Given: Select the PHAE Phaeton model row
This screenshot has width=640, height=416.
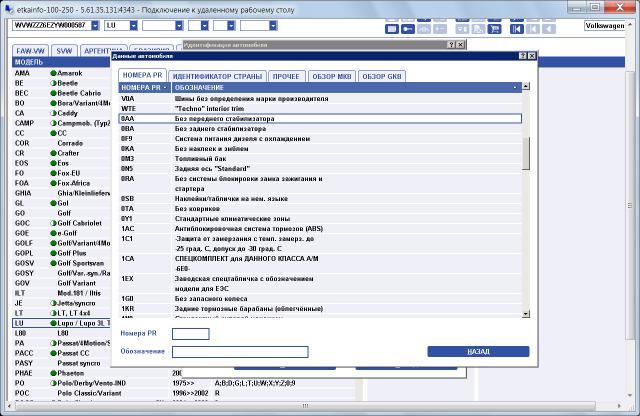Looking at the screenshot, I should [x=62, y=373].
